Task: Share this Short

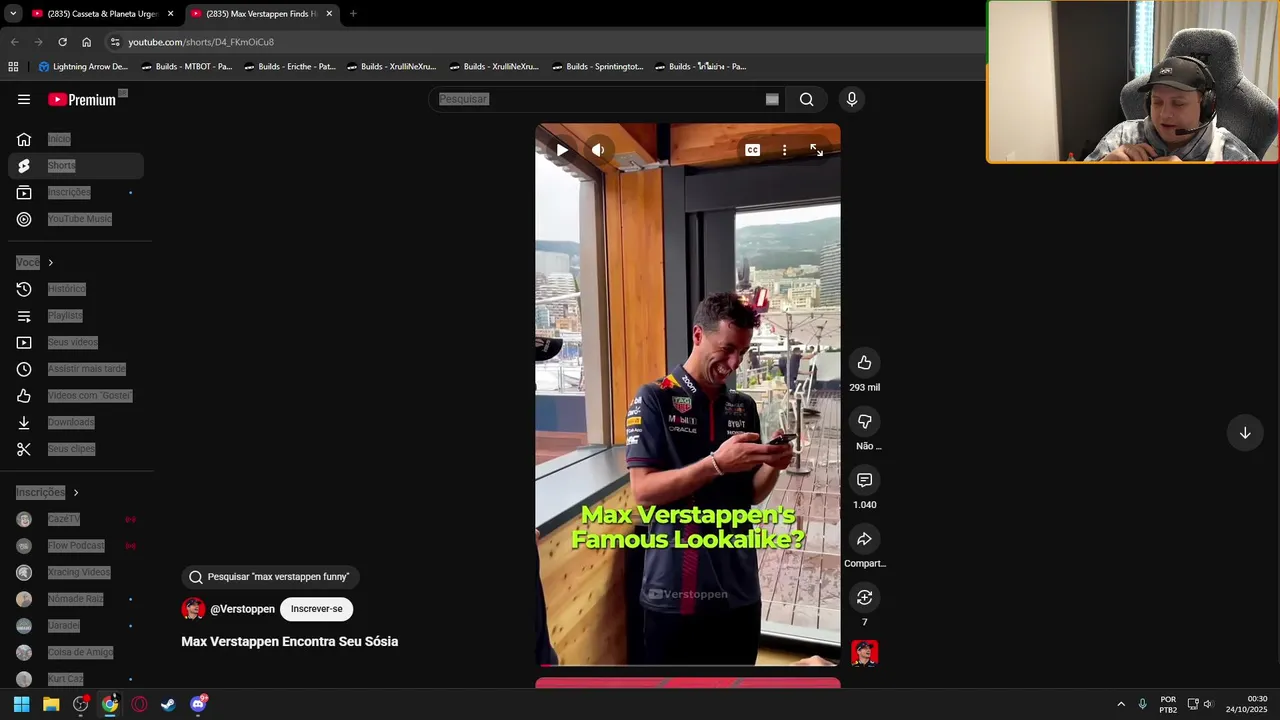Action: 865,539
